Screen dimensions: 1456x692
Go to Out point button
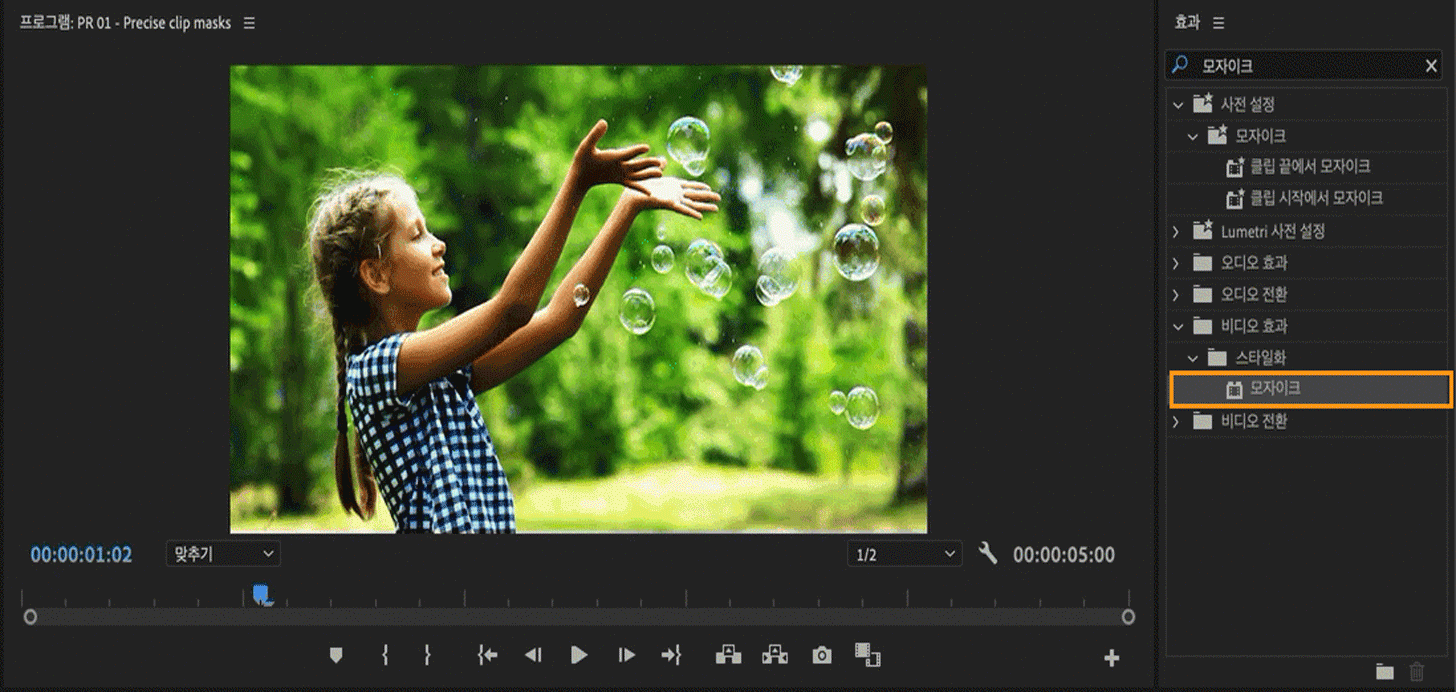tap(671, 655)
